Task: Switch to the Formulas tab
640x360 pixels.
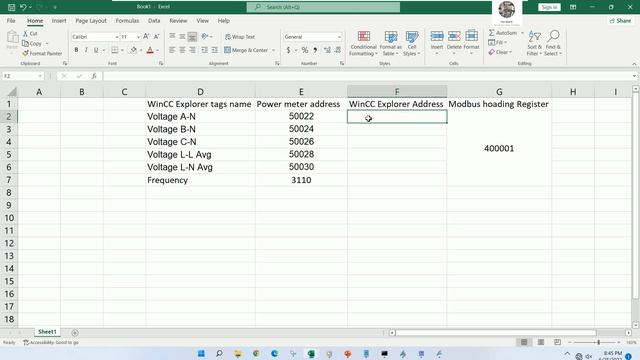Action: pos(127,20)
